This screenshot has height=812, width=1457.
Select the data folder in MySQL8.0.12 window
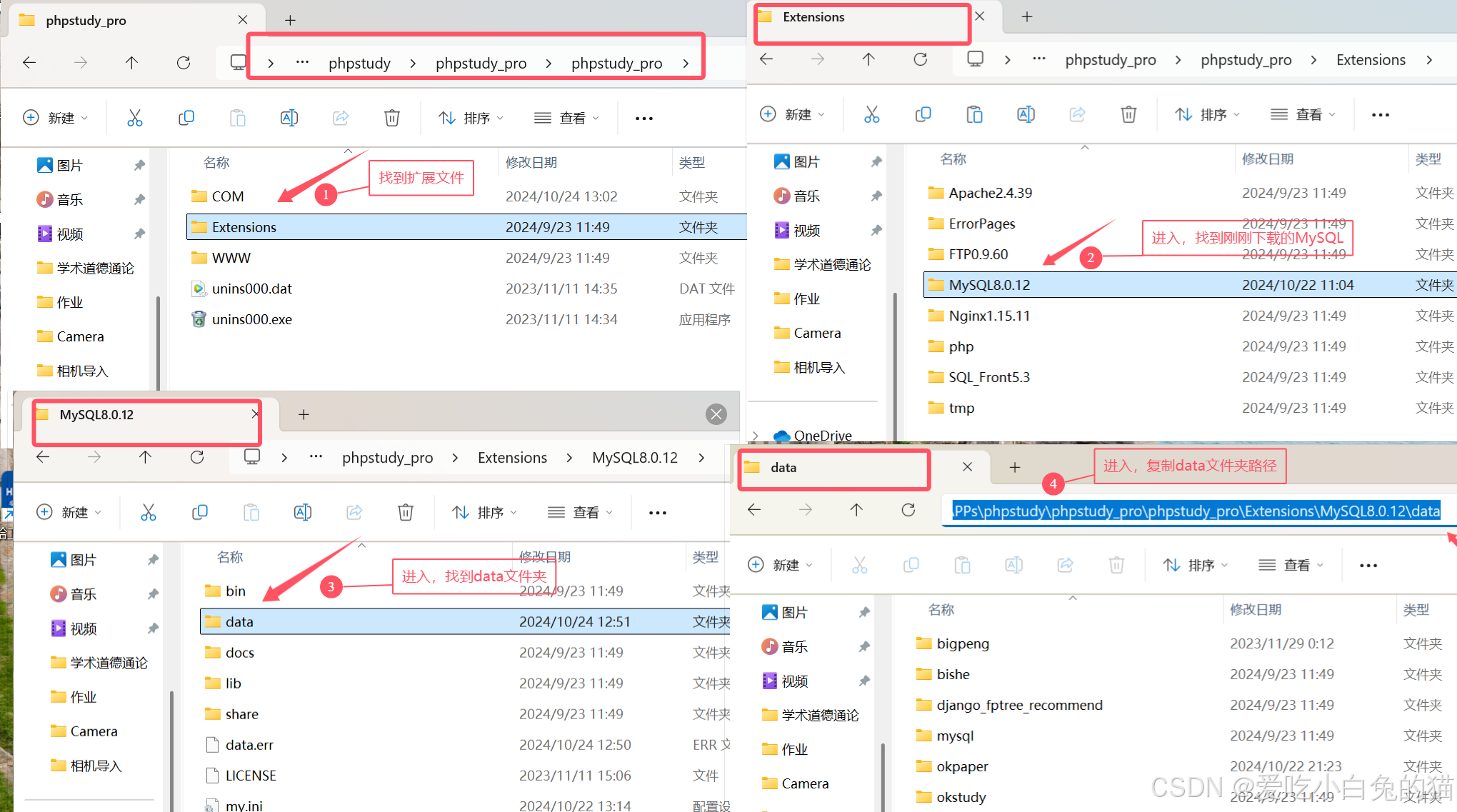coord(466,621)
